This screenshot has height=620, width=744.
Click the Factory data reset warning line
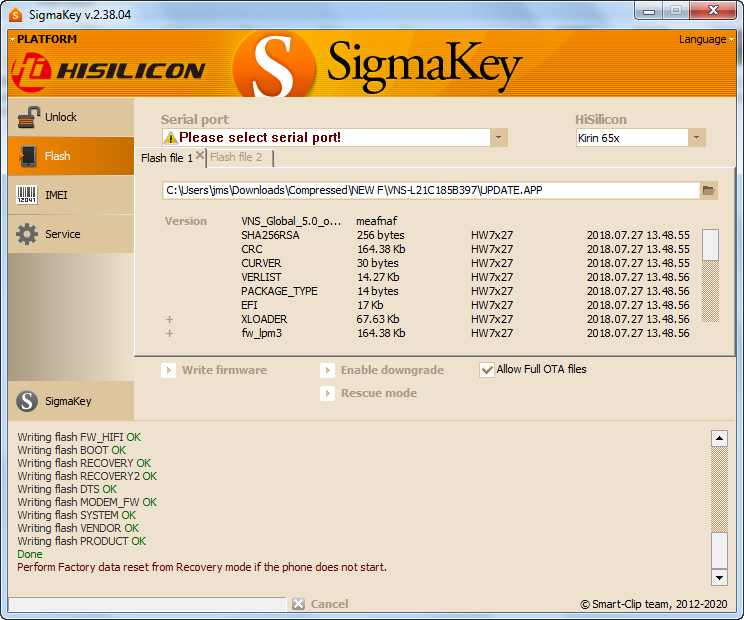click(202, 567)
